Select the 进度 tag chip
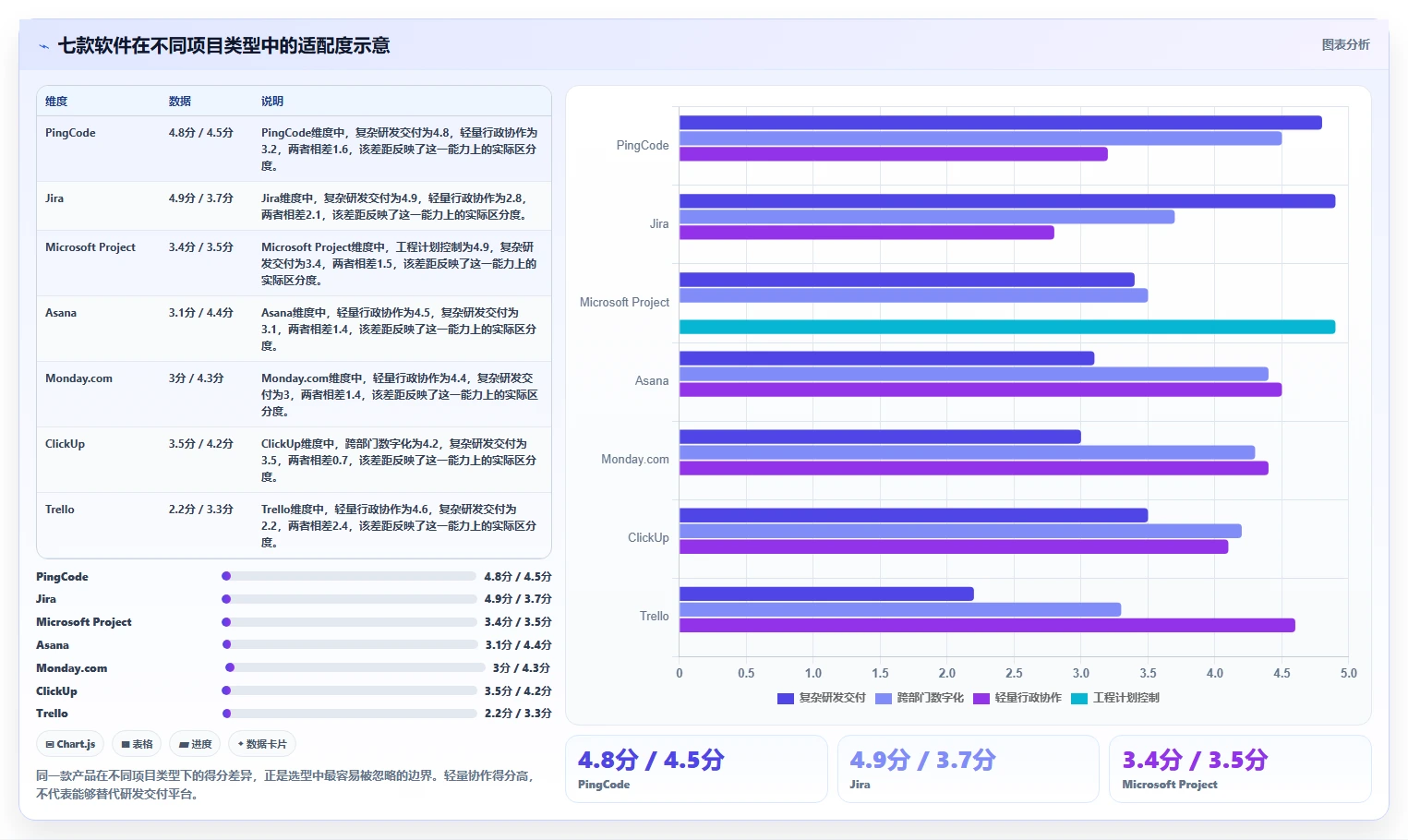This screenshot has height=840, width=1408. (195, 744)
